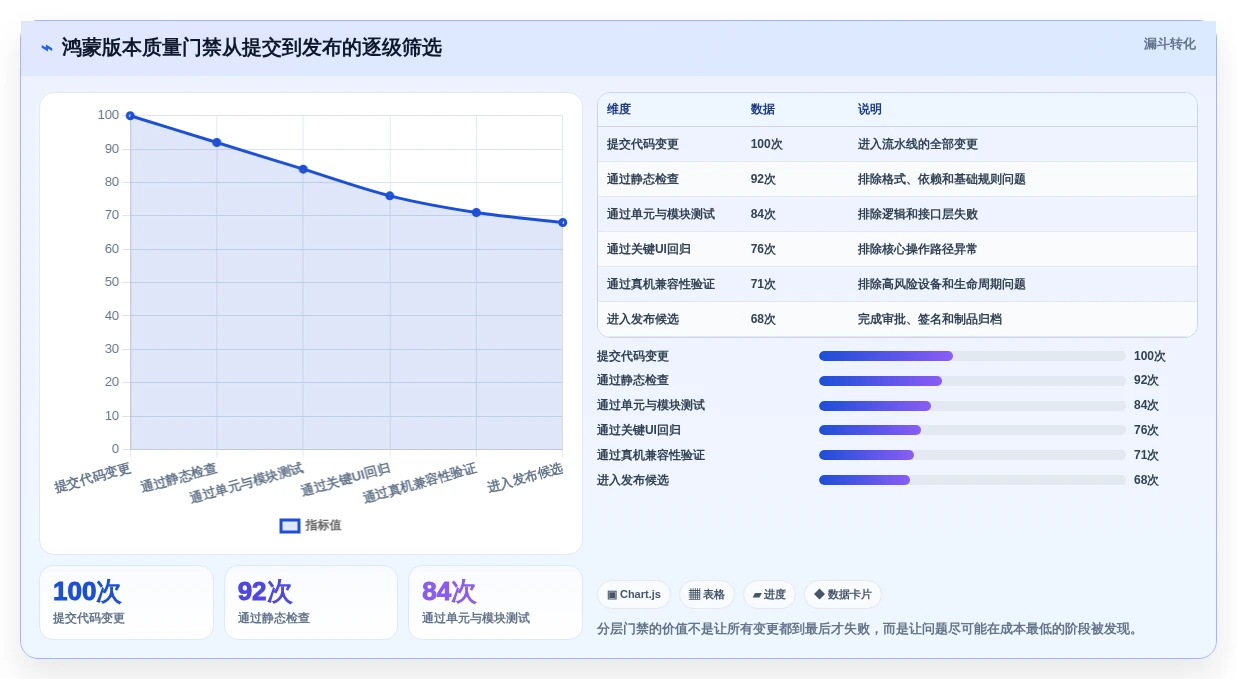The width and height of the screenshot is (1237, 679).
Task: Click the 漏斗转化 label at top right
Action: point(1169,44)
